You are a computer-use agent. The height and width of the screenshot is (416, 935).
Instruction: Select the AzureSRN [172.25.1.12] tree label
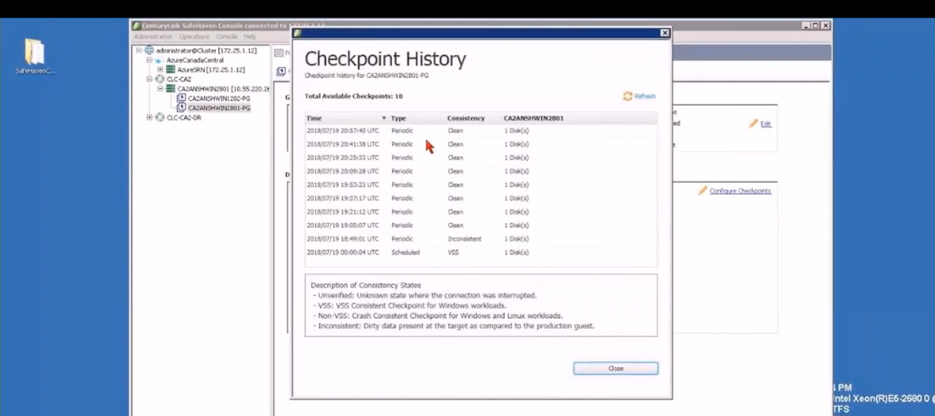211,70
